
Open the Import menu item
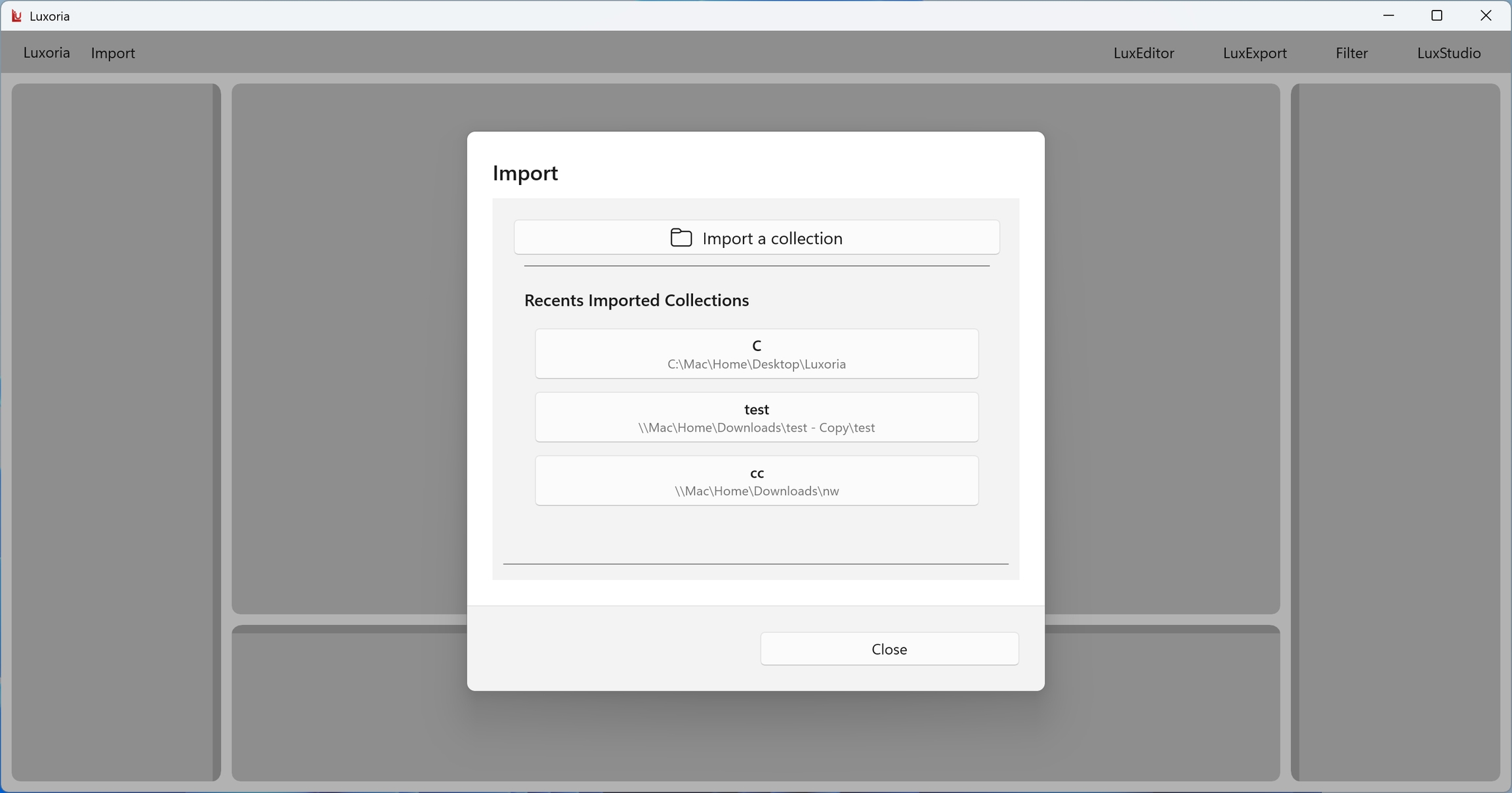pyautogui.click(x=113, y=53)
